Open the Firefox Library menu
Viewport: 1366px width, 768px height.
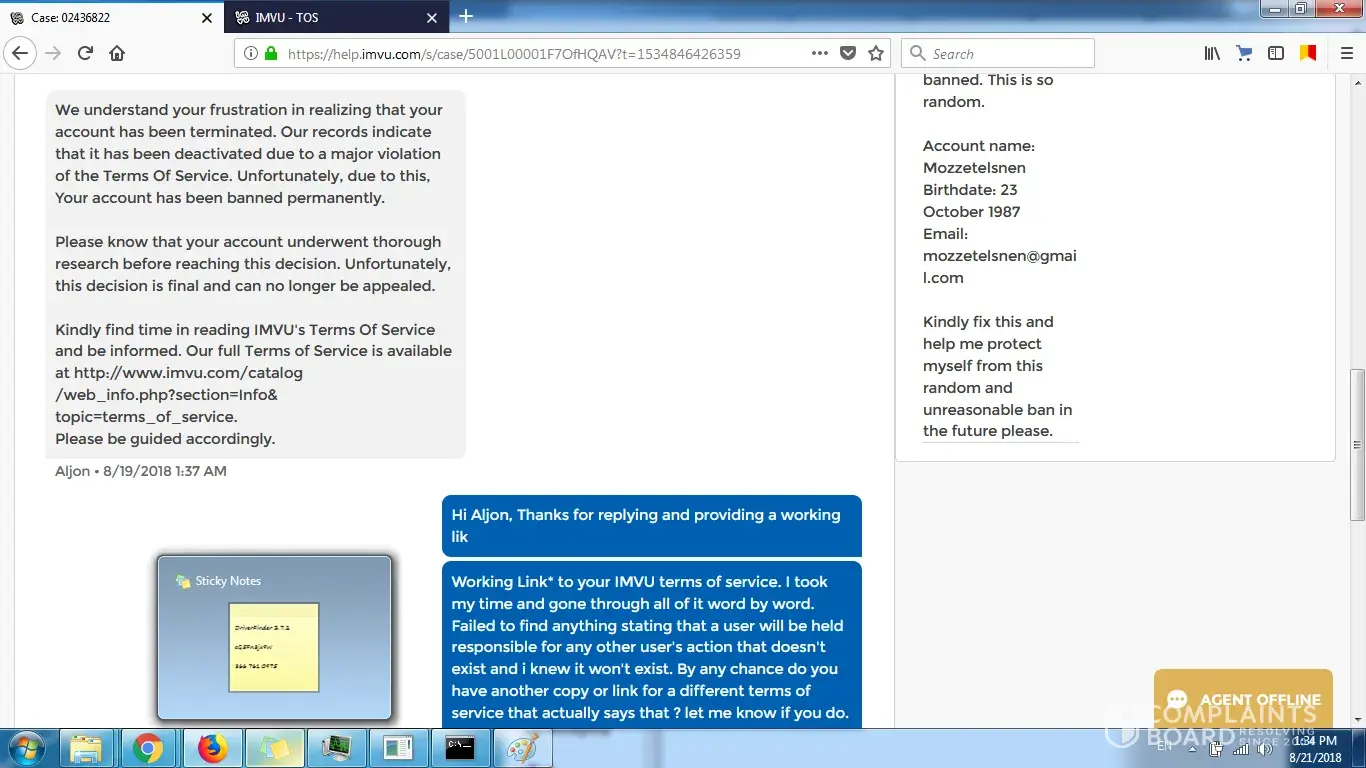point(1212,53)
